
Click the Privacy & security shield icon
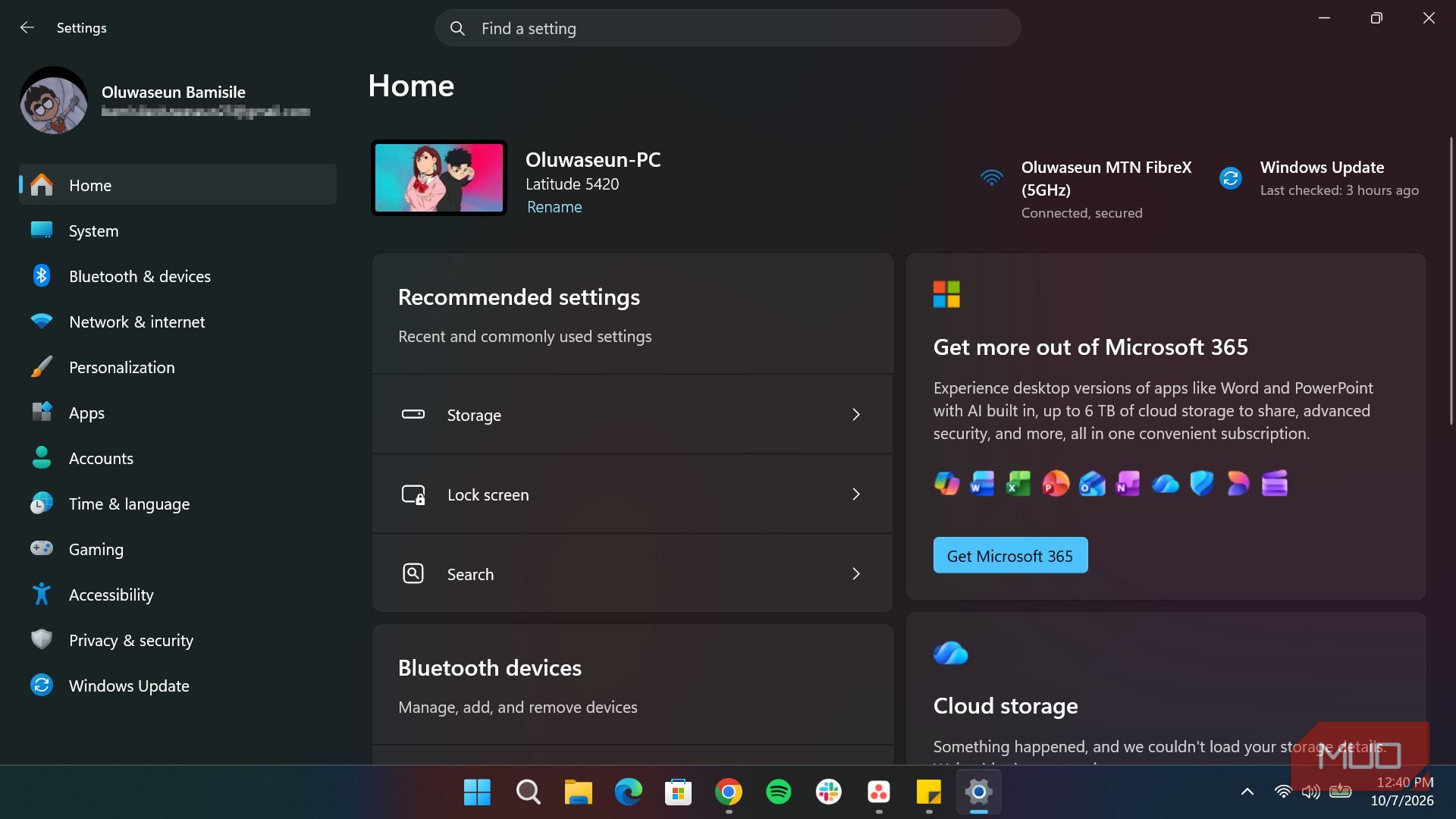(x=42, y=639)
